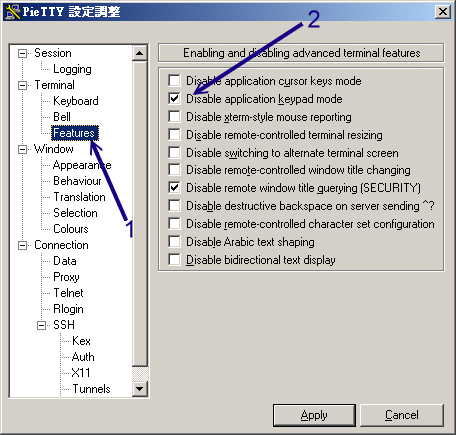Uncheck Disable remote window title querying
Screen dimensions: 456x435
(174, 188)
